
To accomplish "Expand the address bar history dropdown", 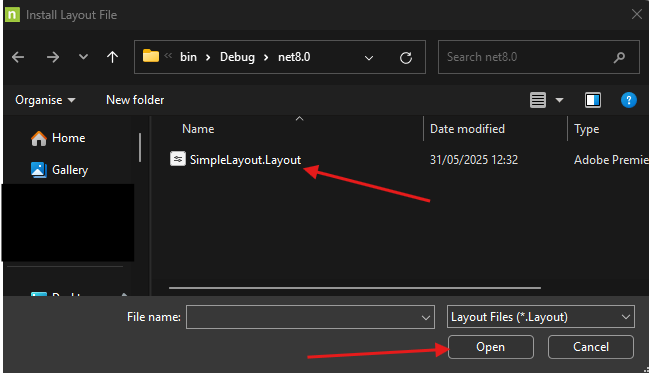I will point(368,58).
